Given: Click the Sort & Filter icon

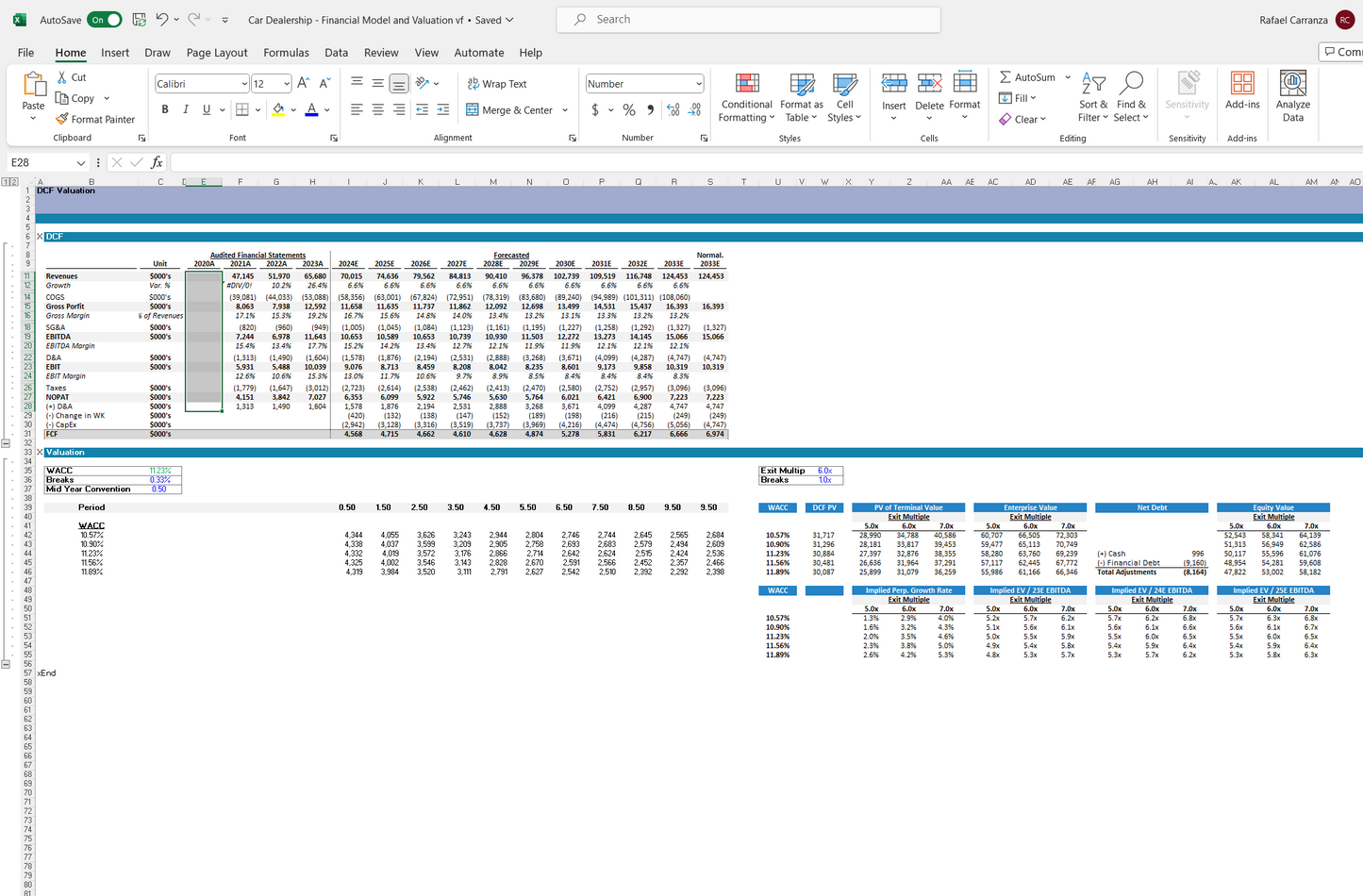Looking at the screenshot, I should coord(1092,85).
